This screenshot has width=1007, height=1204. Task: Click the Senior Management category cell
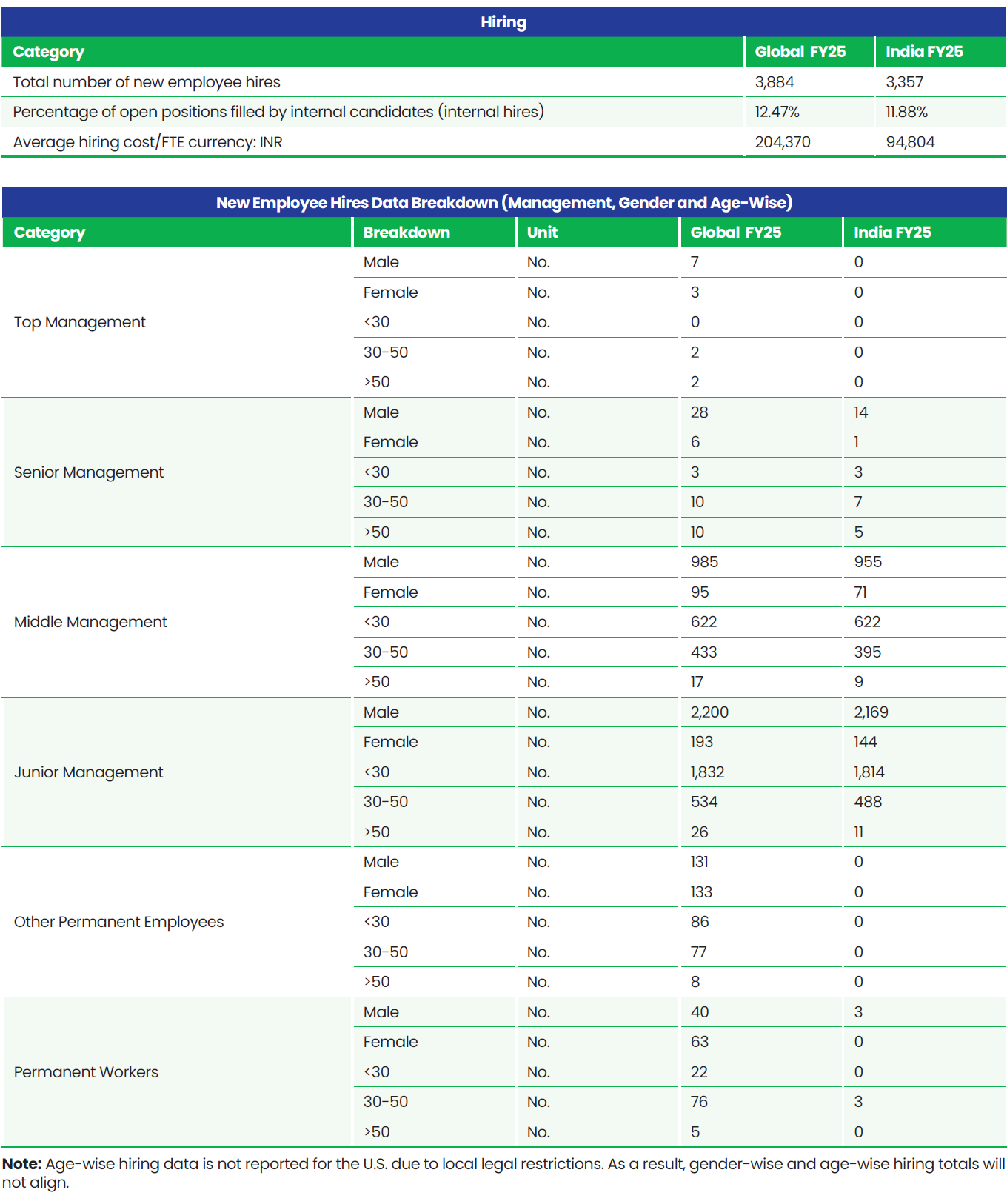pyautogui.click(x=176, y=472)
